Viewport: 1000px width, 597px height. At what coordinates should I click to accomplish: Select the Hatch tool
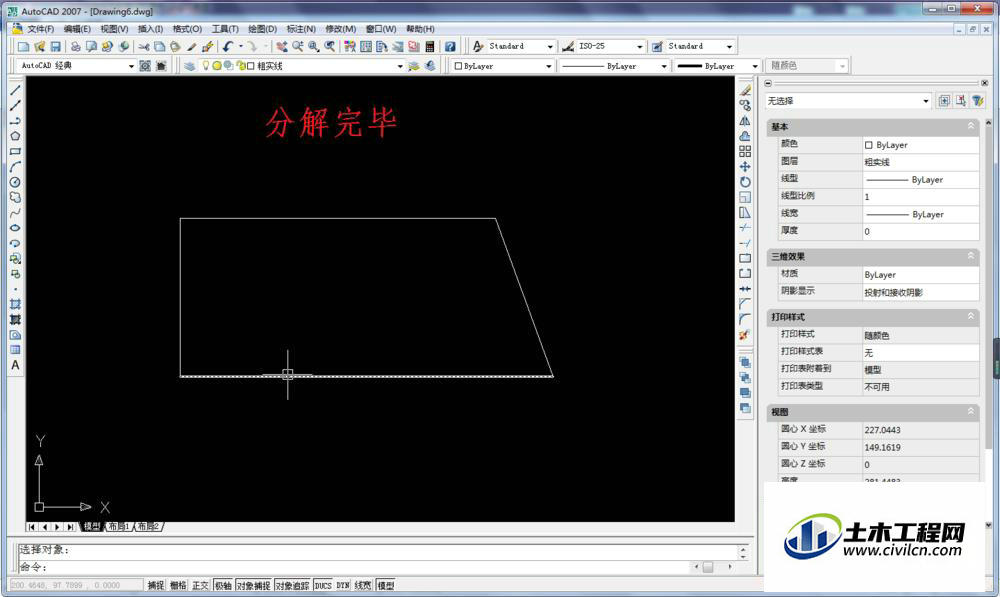point(15,305)
